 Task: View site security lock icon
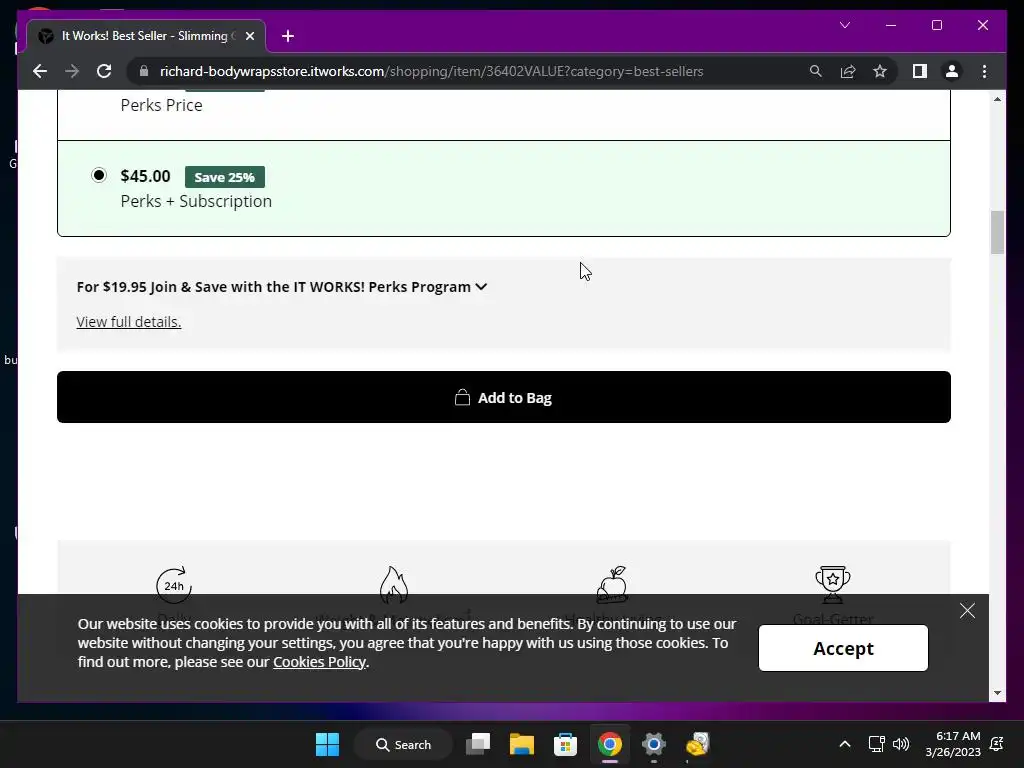[144, 71]
